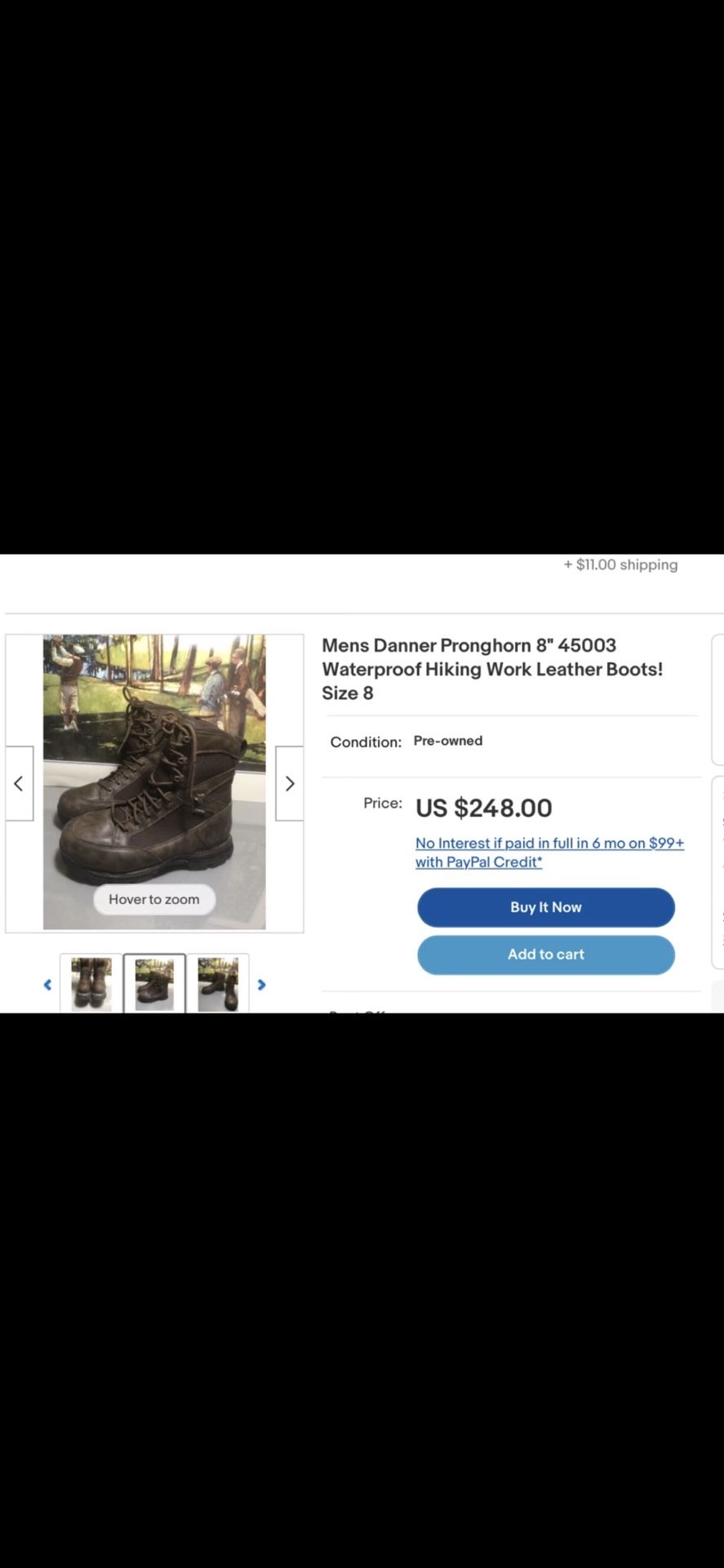Click the Condition: label
724x1568 pixels.
(x=366, y=742)
